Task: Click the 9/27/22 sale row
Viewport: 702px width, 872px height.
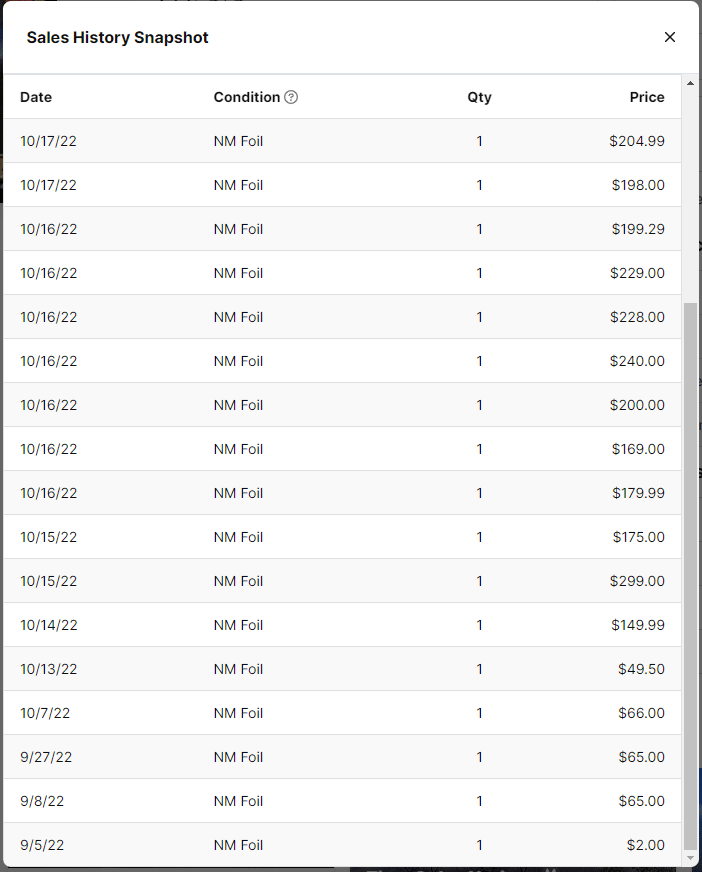Action: click(x=340, y=757)
